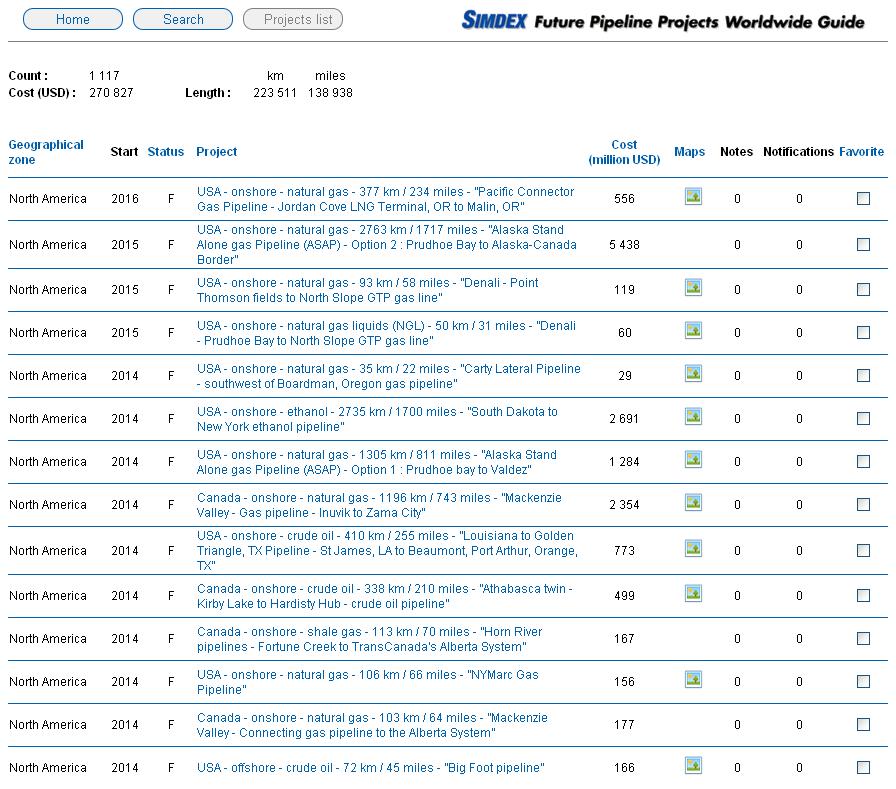
Task: Open Denali Point Thomson fields project link
Action: click(x=367, y=290)
